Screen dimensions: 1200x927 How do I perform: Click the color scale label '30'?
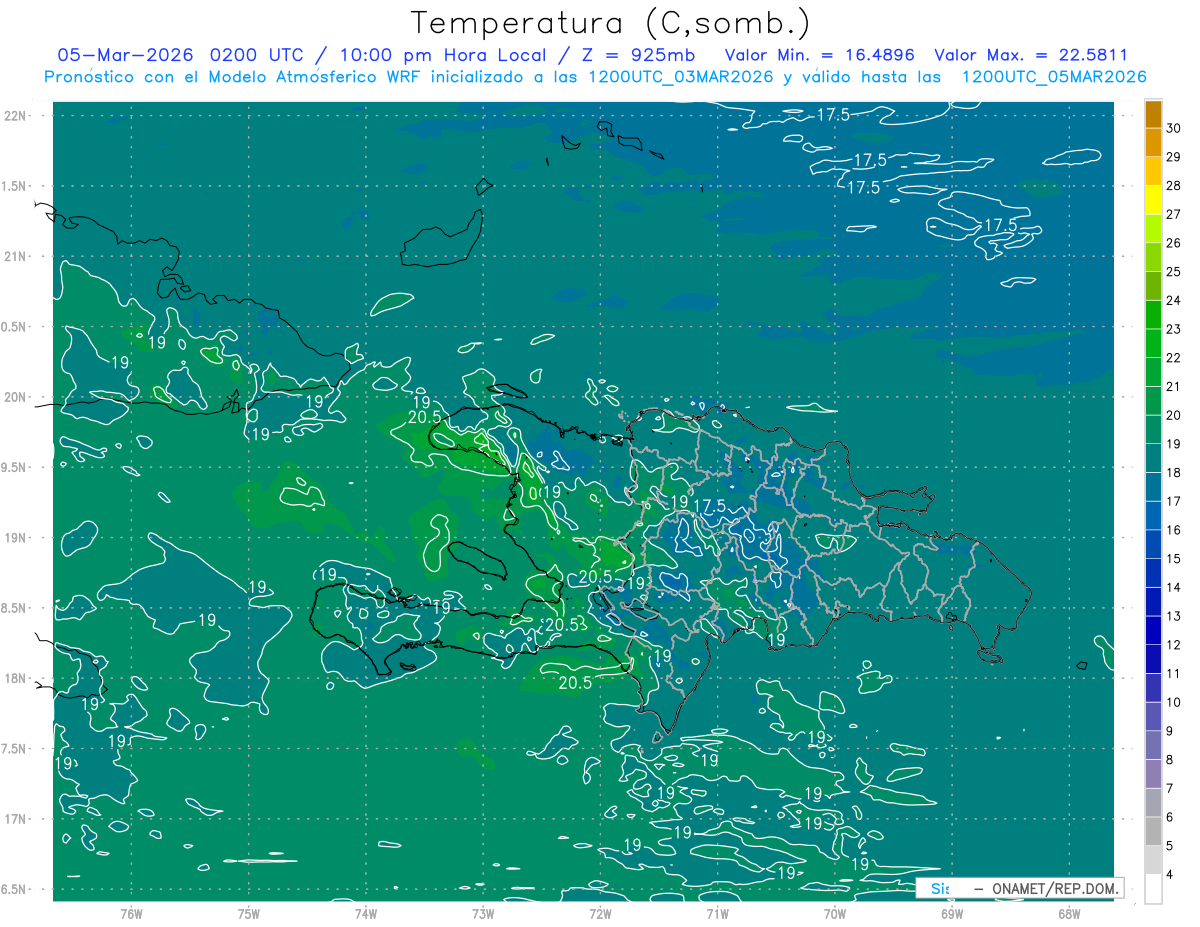[x=1174, y=128]
